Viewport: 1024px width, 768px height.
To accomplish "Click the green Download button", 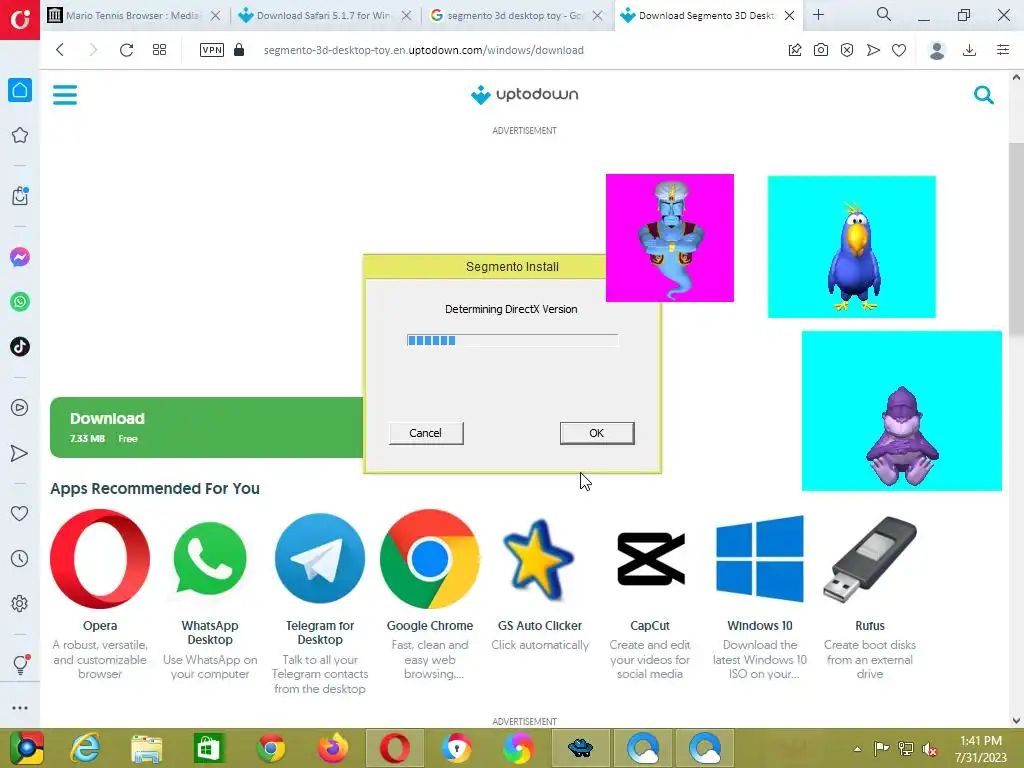I will pos(206,427).
